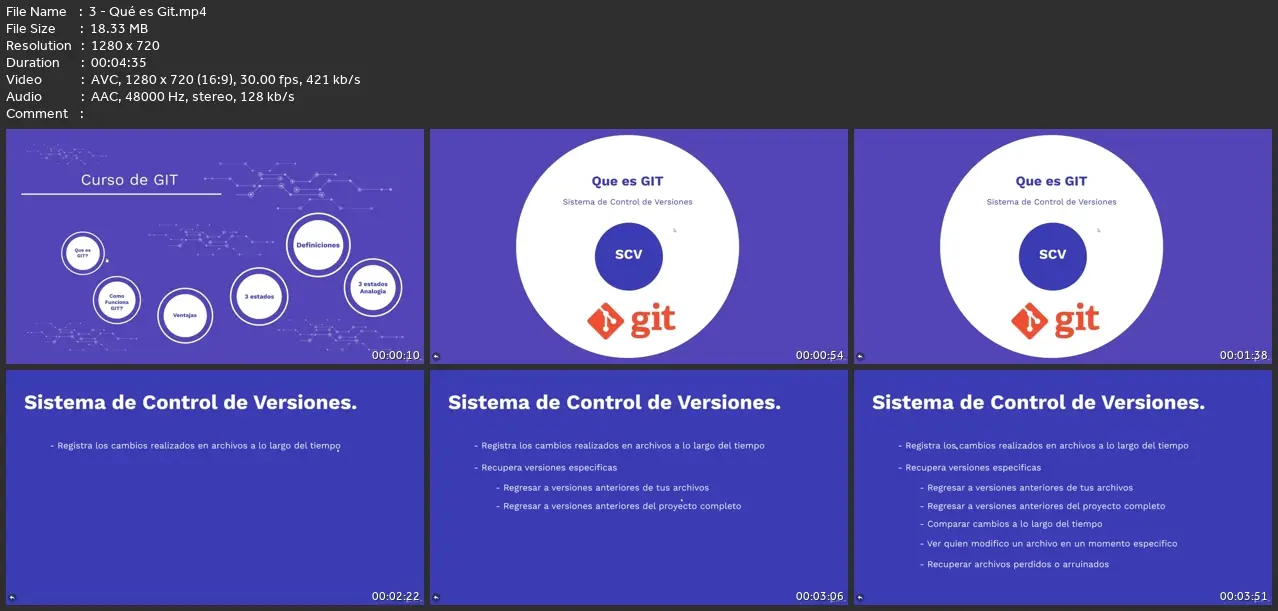Click the Audio info line starting with 'AAC'

(193, 96)
